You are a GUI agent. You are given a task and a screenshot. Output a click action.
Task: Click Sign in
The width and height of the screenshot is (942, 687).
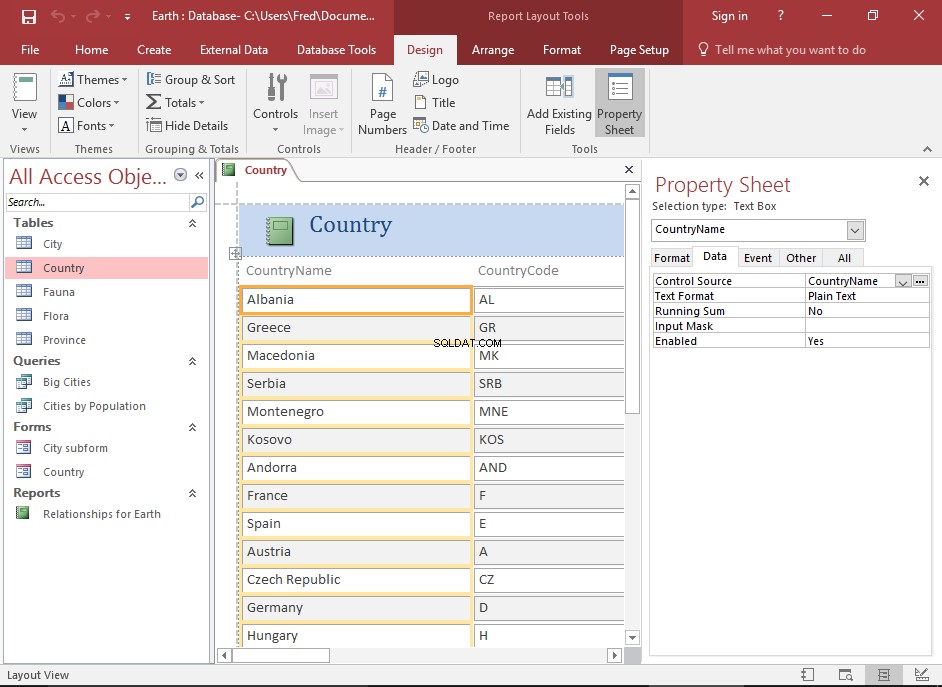pos(729,16)
